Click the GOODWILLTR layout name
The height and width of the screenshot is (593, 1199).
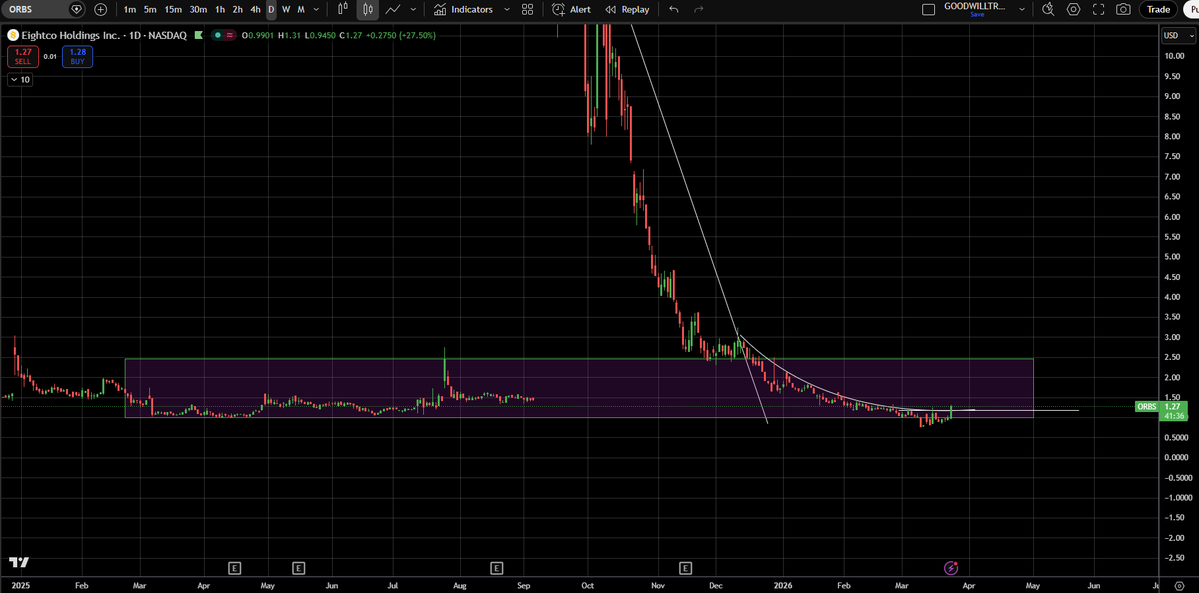click(975, 6)
